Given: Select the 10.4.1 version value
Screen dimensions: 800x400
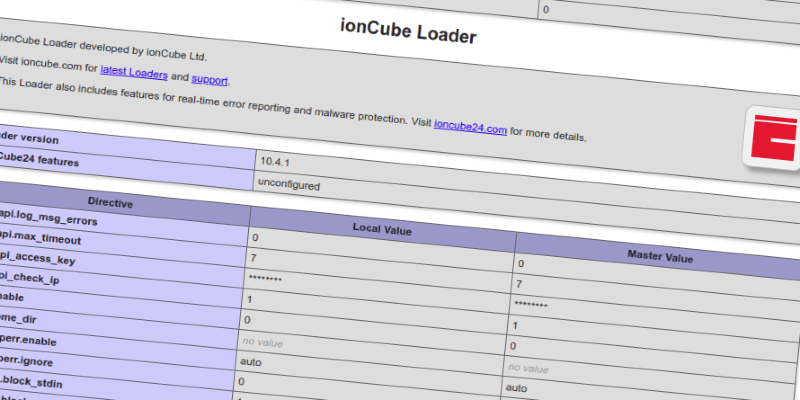Looking at the screenshot, I should (276, 159).
